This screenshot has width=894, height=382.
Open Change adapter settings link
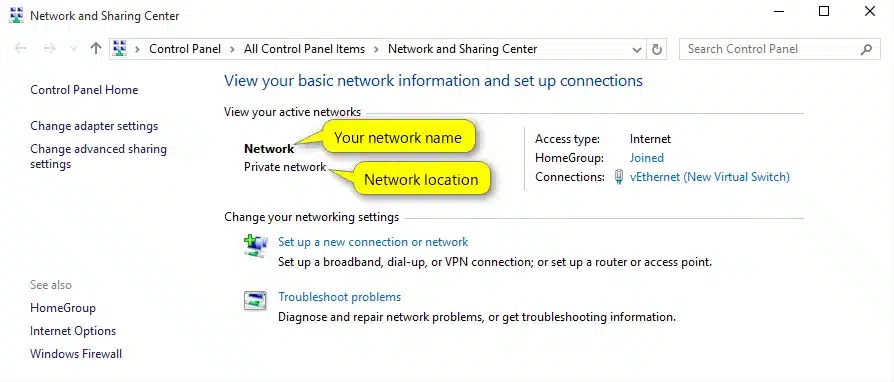(94, 126)
